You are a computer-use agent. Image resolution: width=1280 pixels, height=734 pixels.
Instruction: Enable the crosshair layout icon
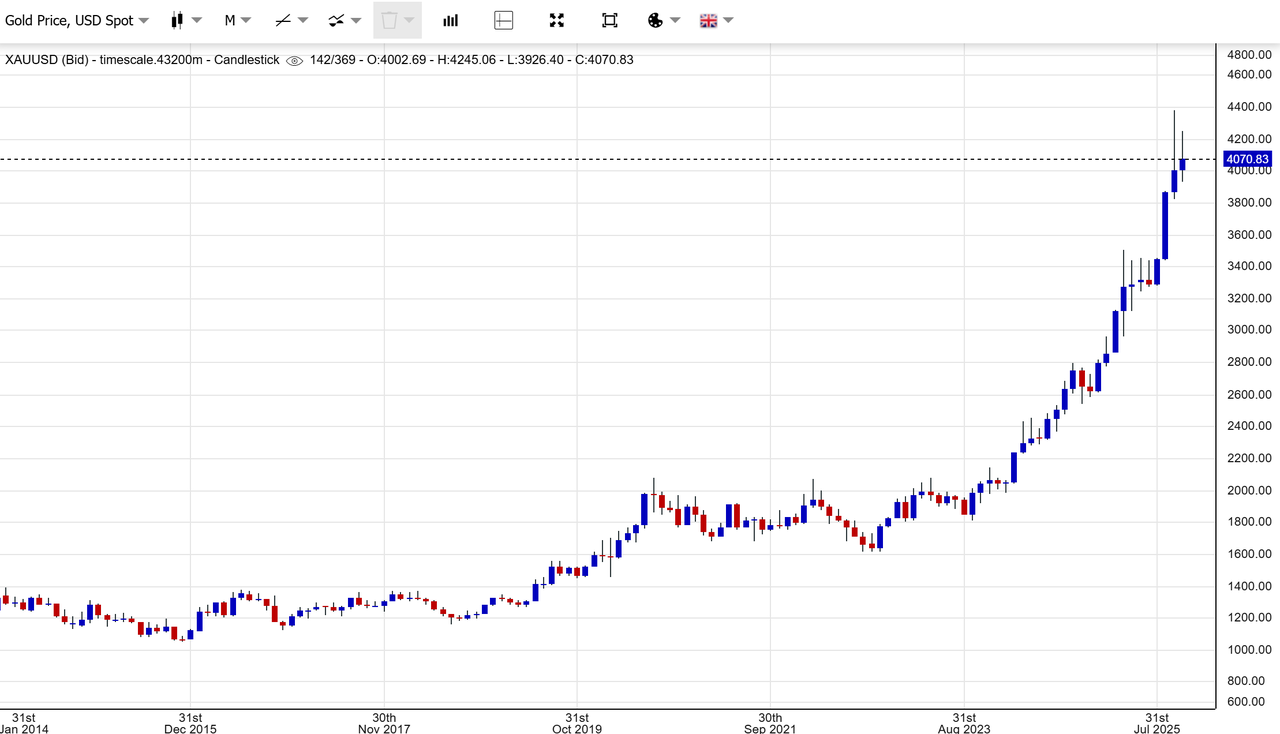pos(504,20)
